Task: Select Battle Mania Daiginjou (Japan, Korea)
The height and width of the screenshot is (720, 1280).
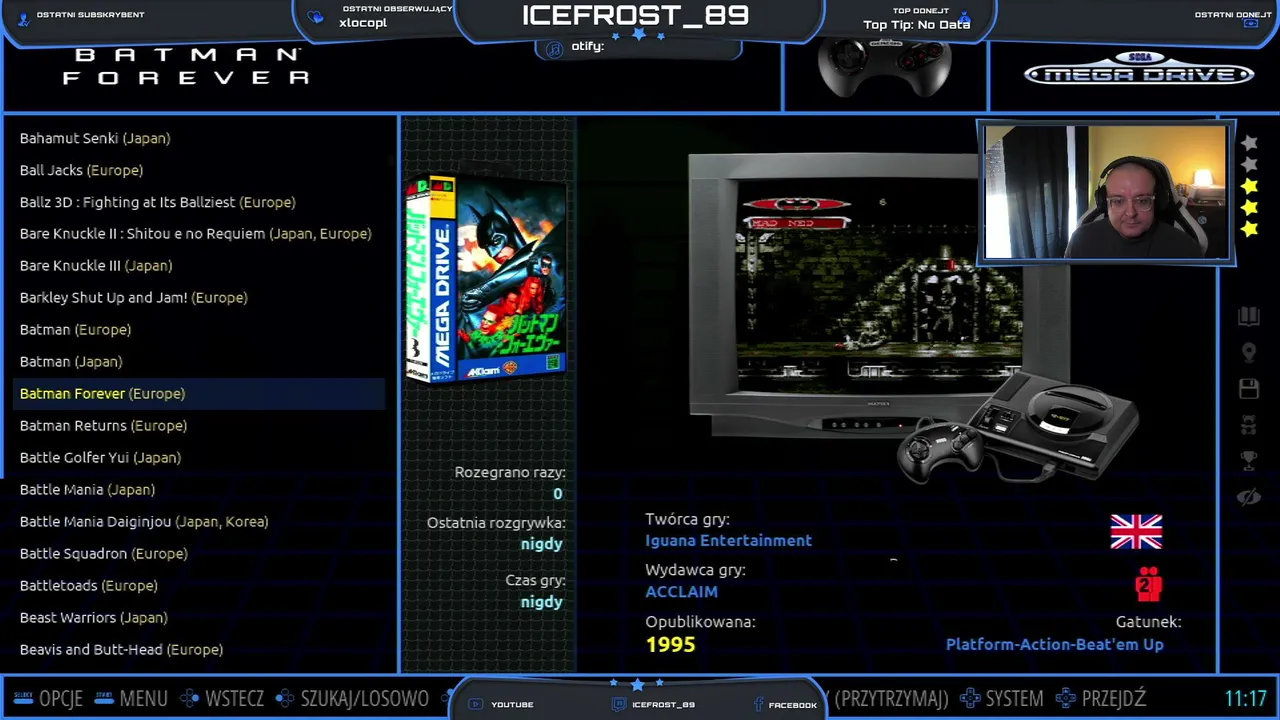Action: (144, 522)
